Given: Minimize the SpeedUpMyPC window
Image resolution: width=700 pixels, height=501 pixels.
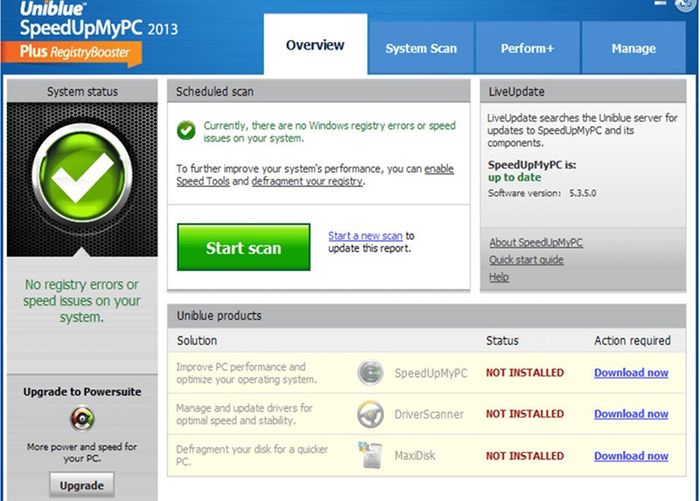Looking at the screenshot, I should pos(660,3).
